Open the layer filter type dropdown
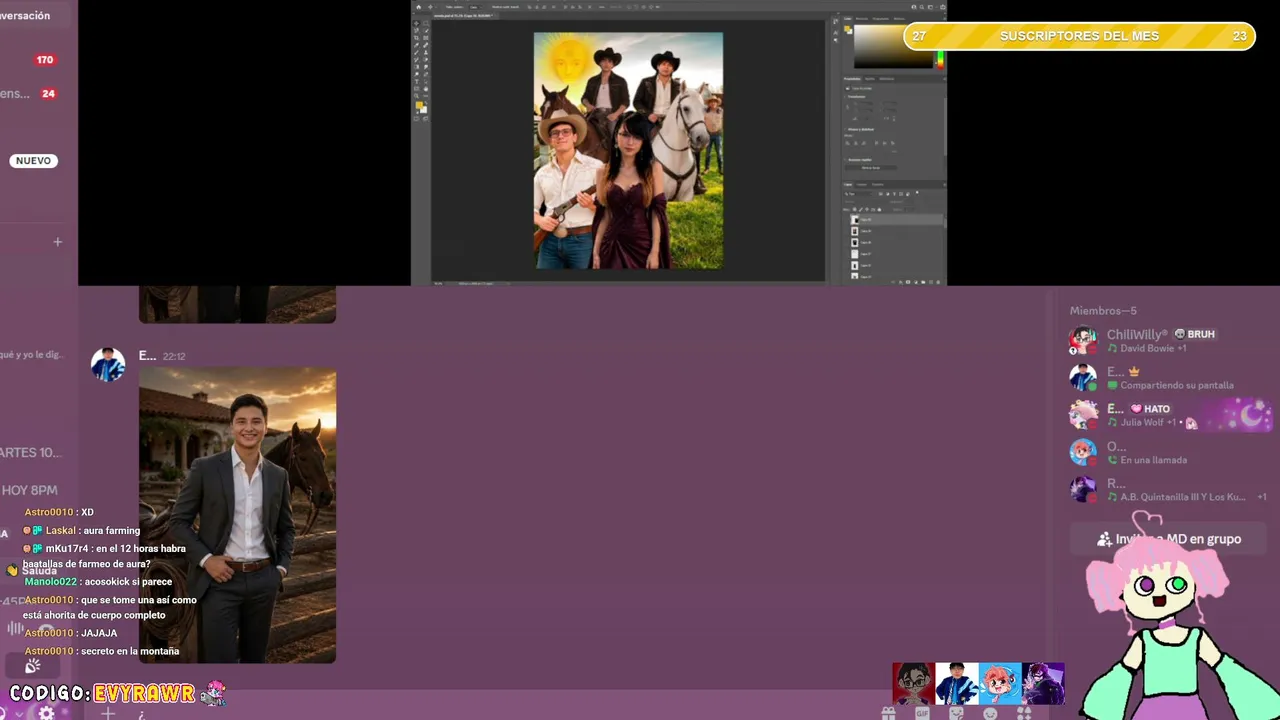The image size is (1280, 720). (856, 193)
